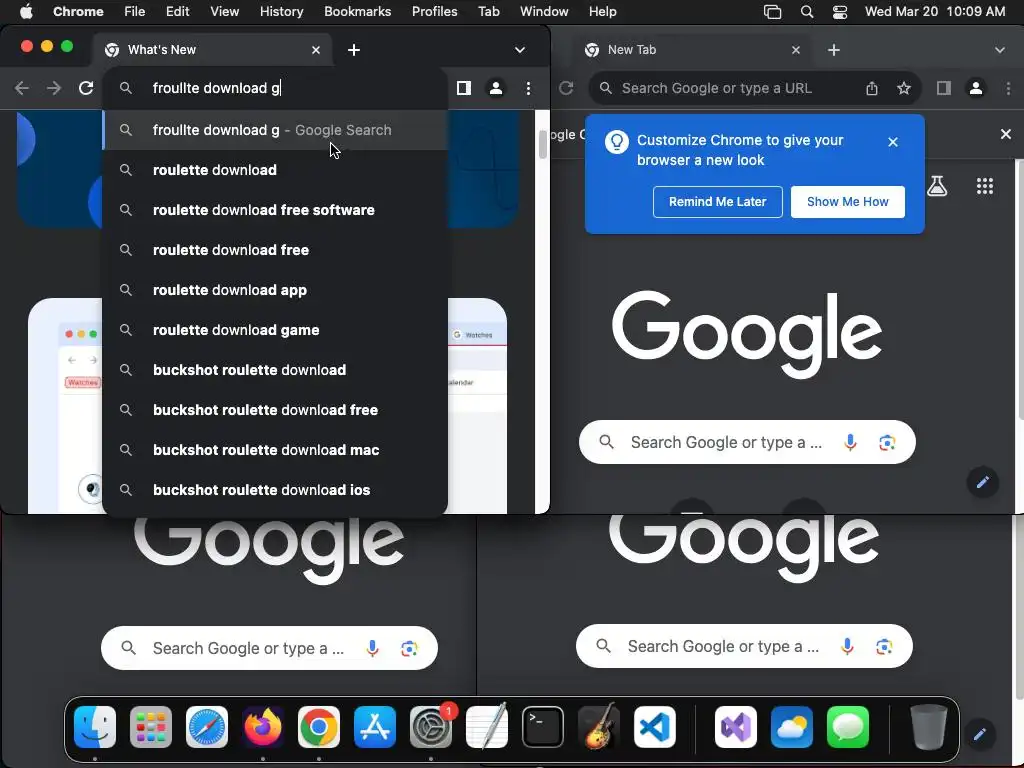
Task: Click Google Lens in bottom-left Google page
Action: pos(409,648)
